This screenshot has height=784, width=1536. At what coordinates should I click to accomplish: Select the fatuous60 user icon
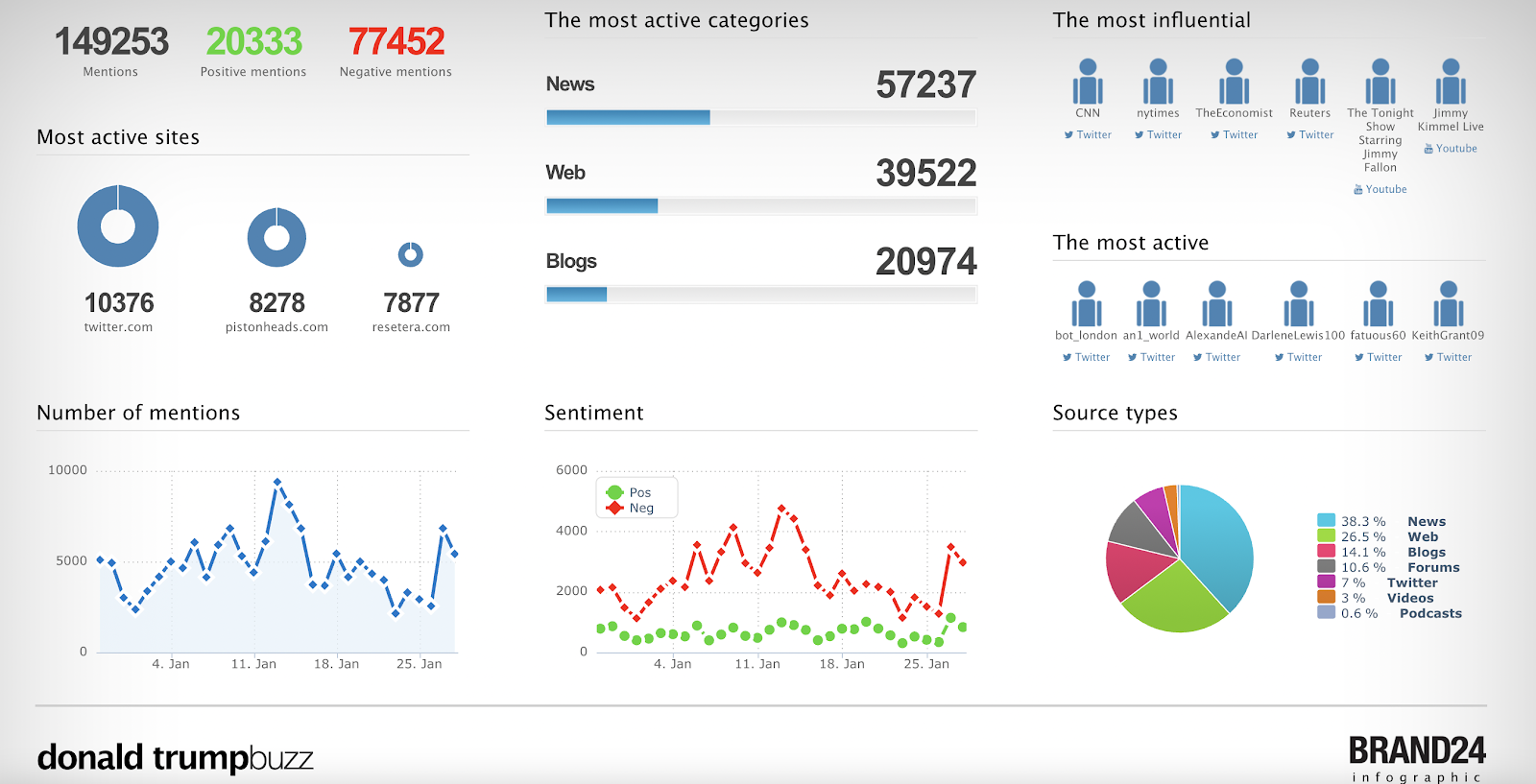tap(1378, 304)
